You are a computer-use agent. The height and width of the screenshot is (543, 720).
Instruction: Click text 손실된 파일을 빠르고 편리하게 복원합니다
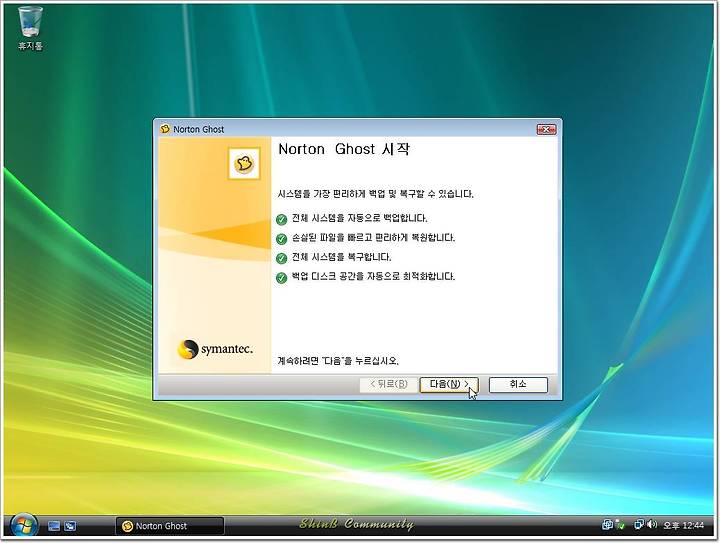(x=373, y=238)
